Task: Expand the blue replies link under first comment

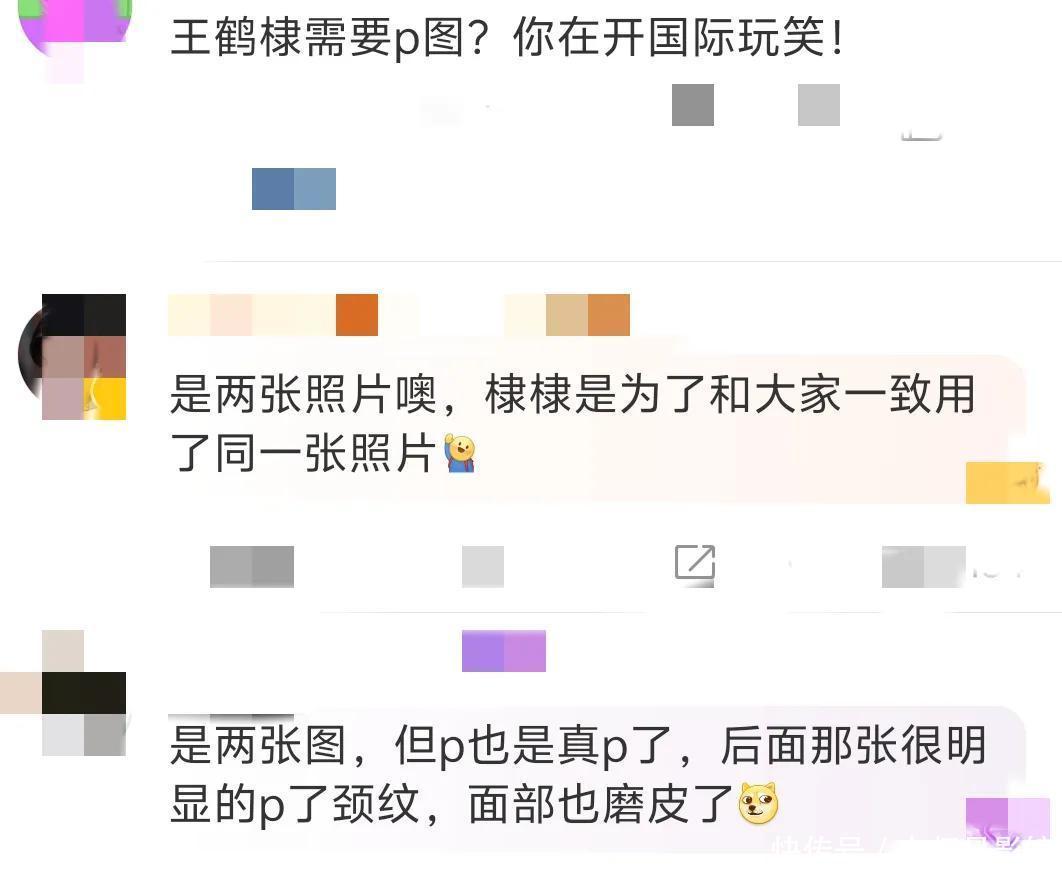Action: [294, 189]
